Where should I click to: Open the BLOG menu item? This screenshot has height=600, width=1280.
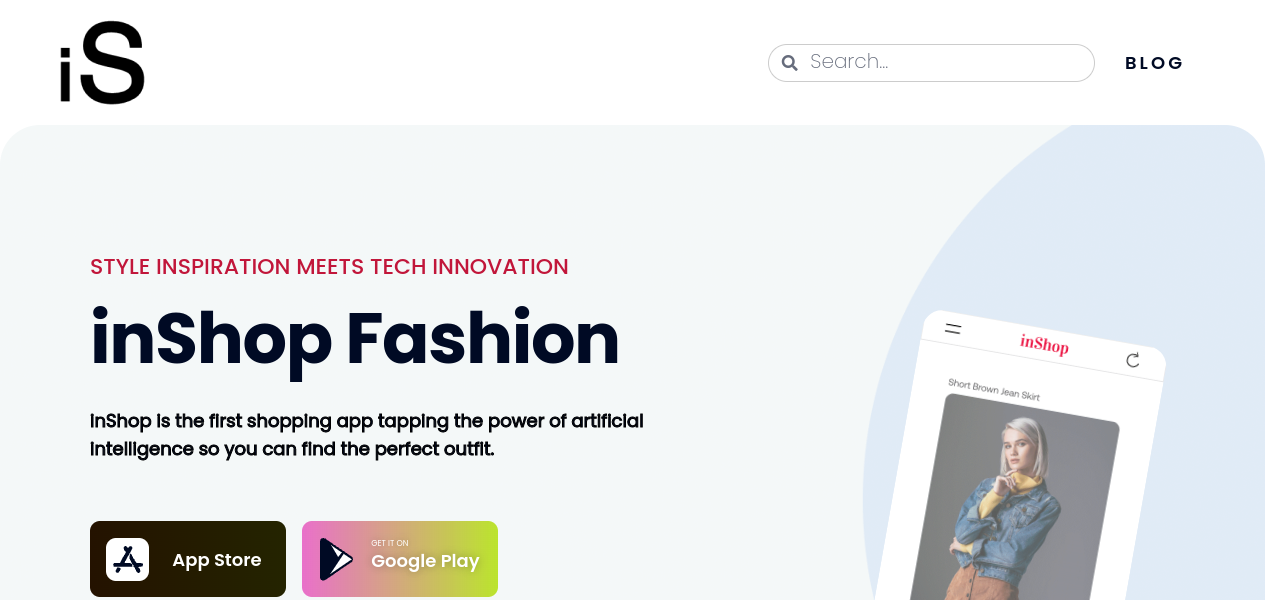click(1154, 63)
